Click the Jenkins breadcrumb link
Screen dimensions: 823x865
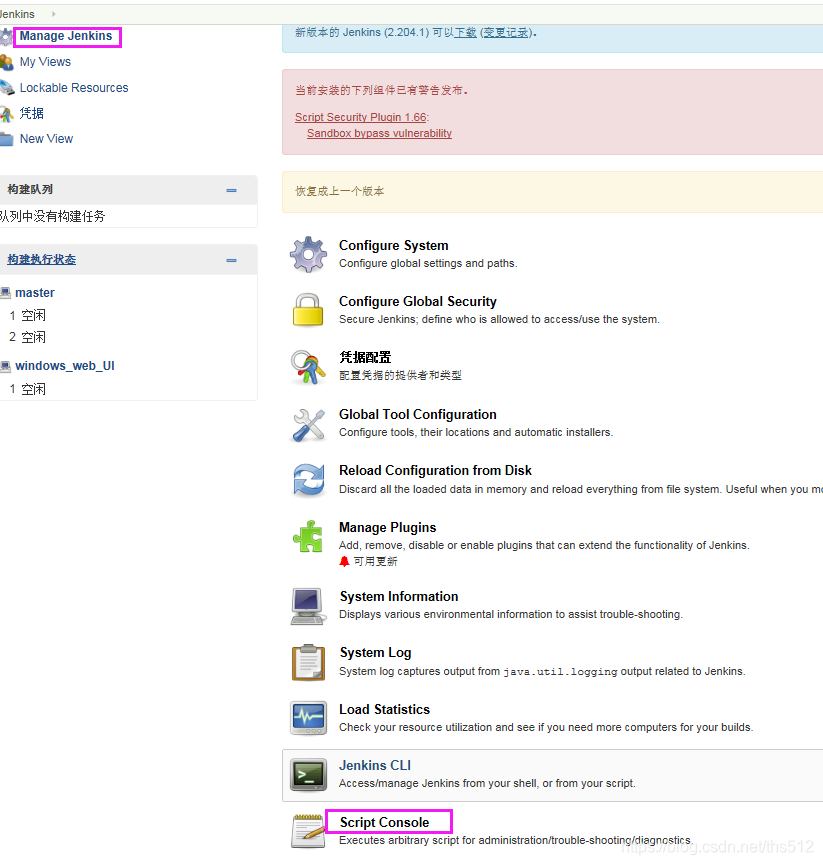pos(17,14)
